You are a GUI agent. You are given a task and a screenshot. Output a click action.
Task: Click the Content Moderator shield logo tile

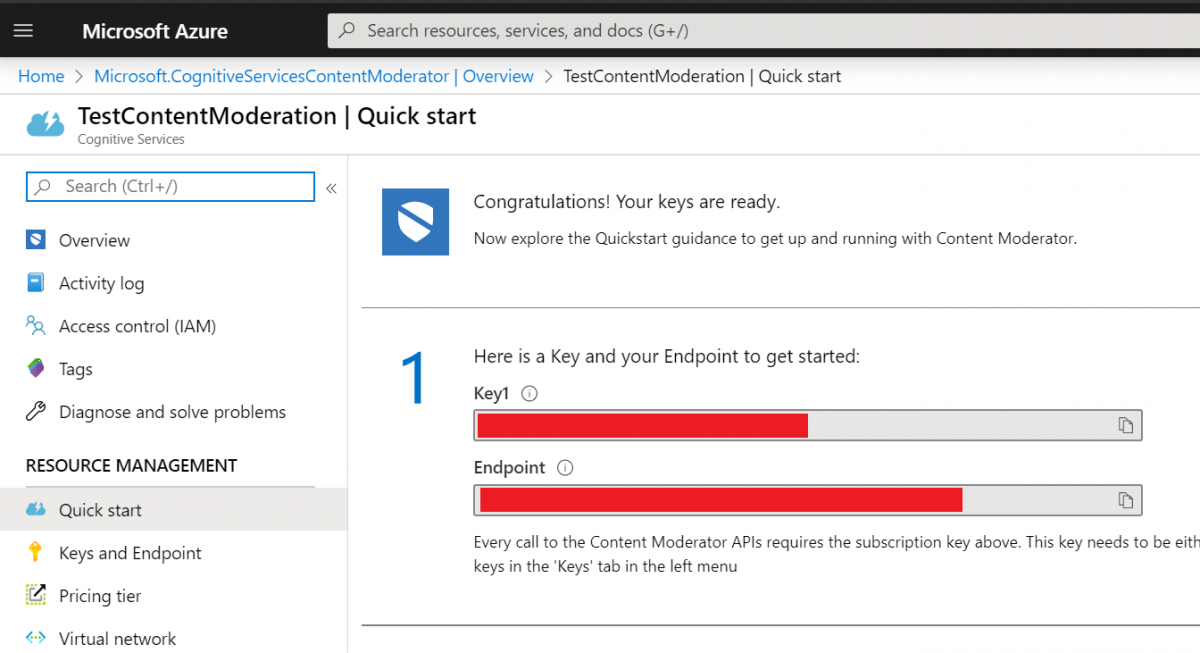pos(415,221)
